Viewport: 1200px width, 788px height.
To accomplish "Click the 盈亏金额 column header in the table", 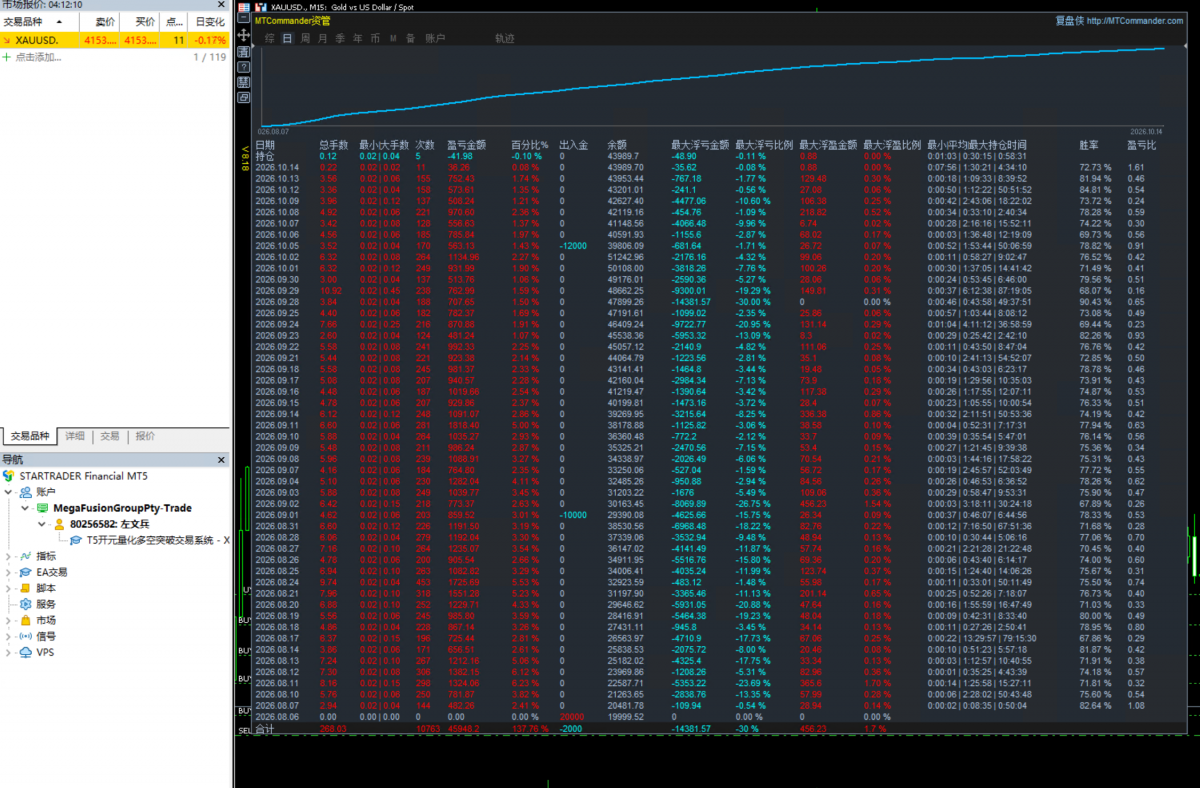I will point(466,145).
